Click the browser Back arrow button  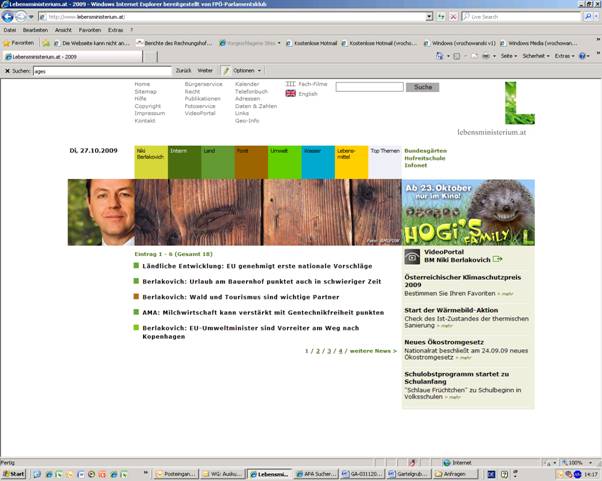point(8,17)
